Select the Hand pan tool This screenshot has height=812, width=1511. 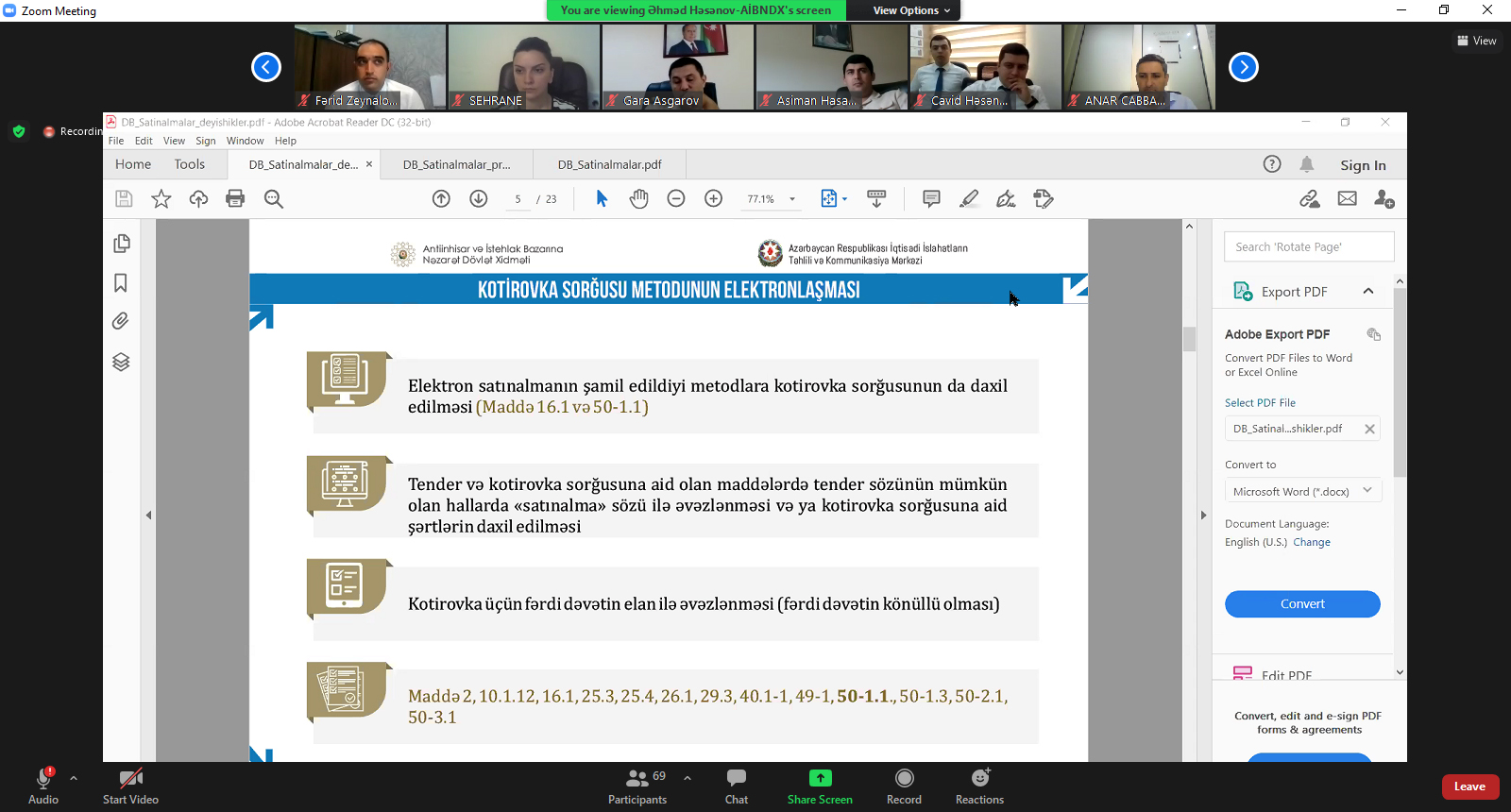[639, 198]
